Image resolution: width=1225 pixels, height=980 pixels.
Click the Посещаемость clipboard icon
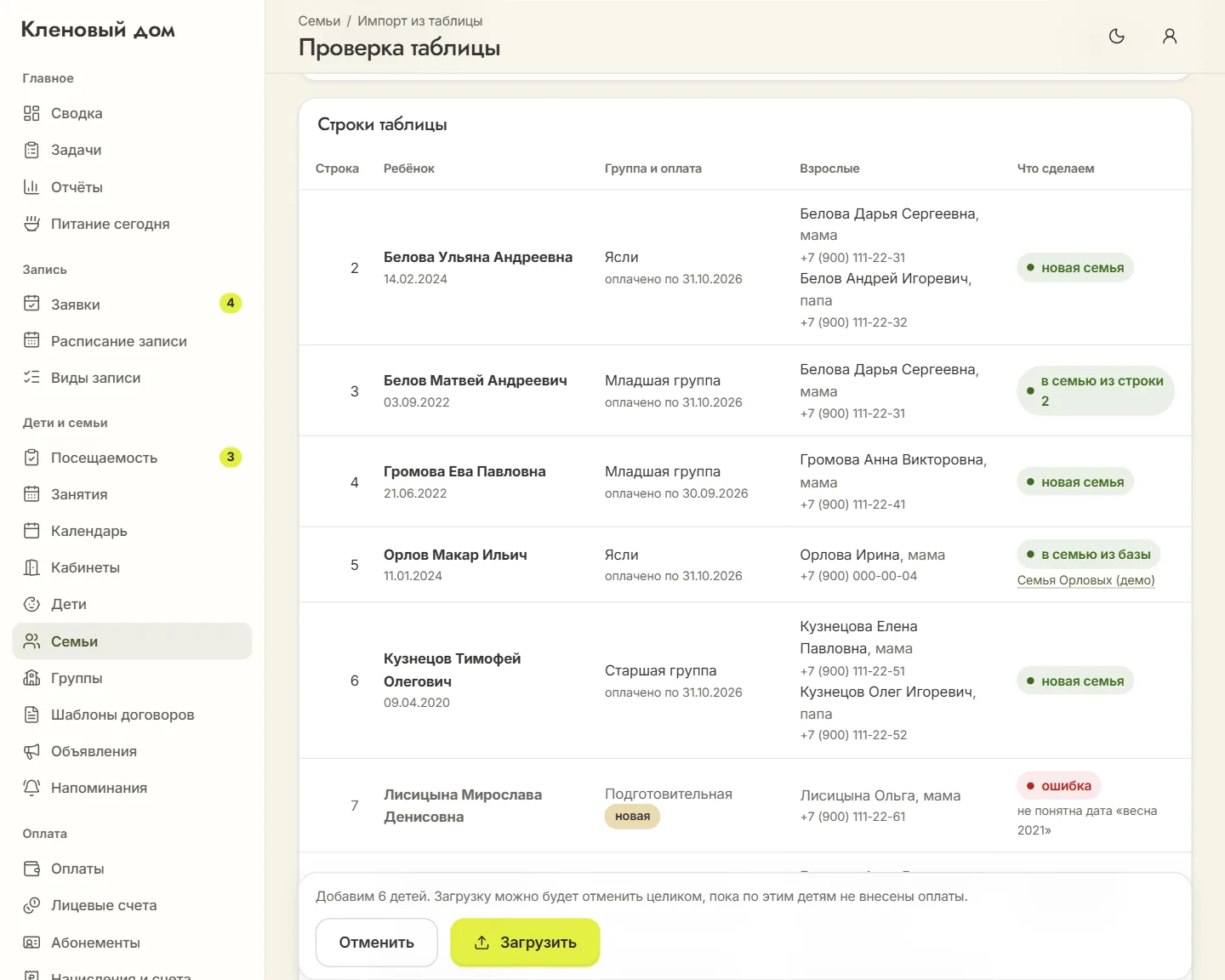point(31,458)
